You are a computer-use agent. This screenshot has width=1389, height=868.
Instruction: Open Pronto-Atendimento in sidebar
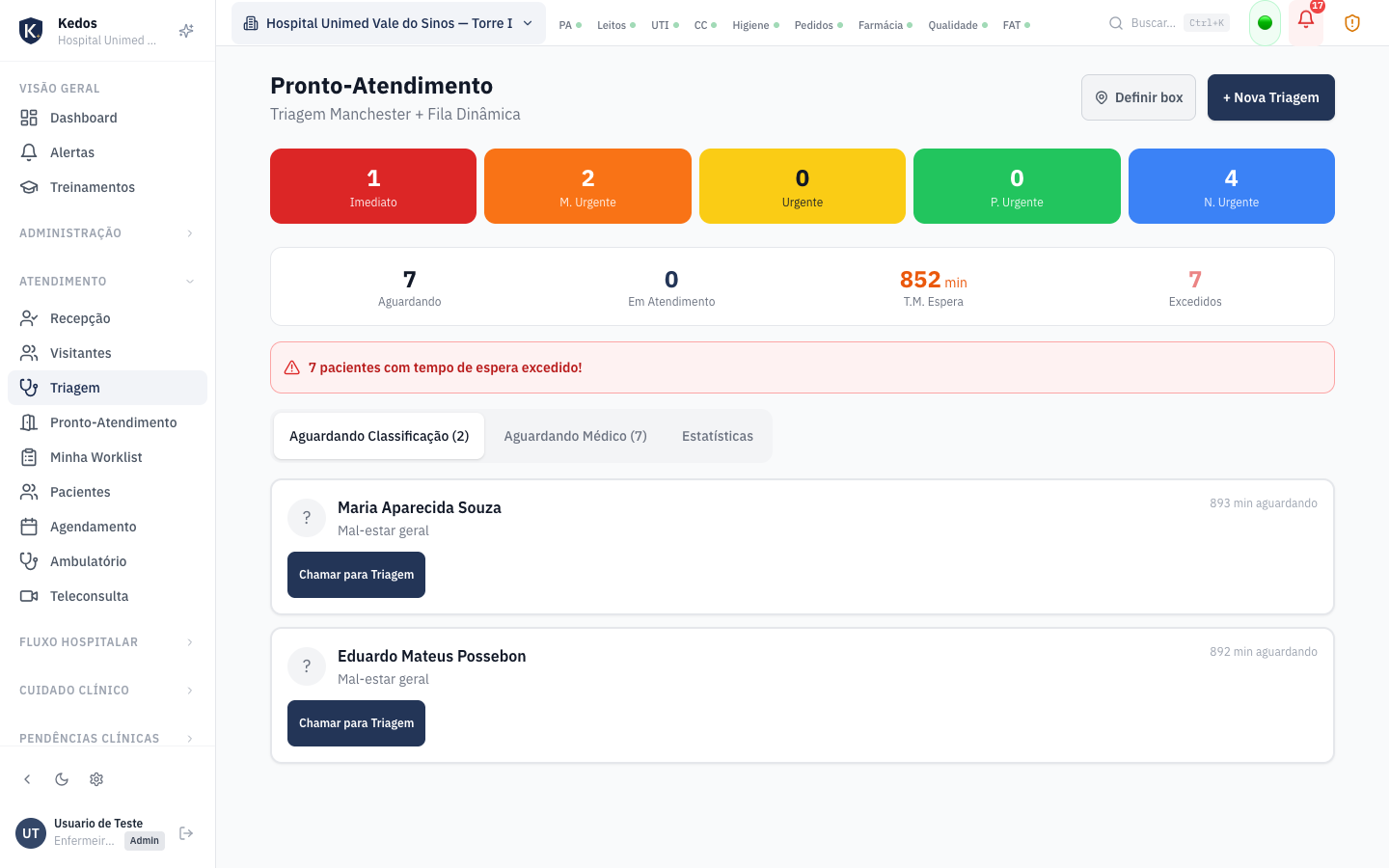(x=107, y=422)
